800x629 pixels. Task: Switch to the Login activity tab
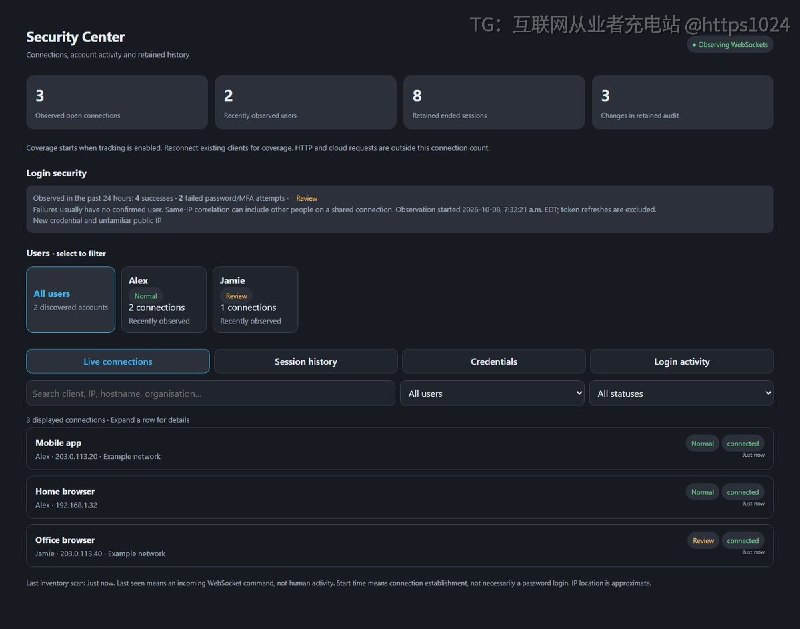pyautogui.click(x=682, y=361)
